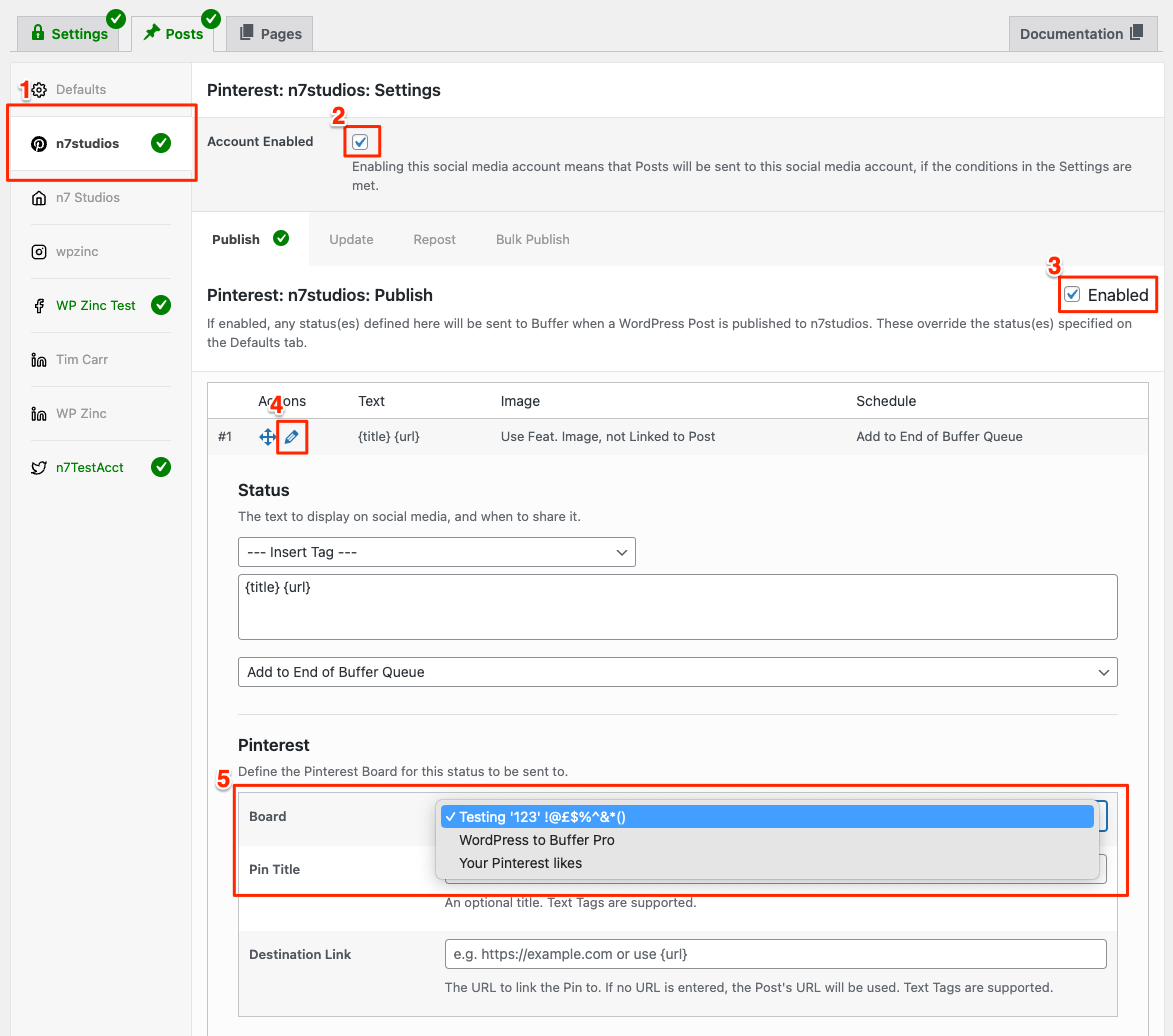The height and width of the screenshot is (1036, 1173).
Task: Click the green check badge on the Settings tab
Action: pos(116,18)
